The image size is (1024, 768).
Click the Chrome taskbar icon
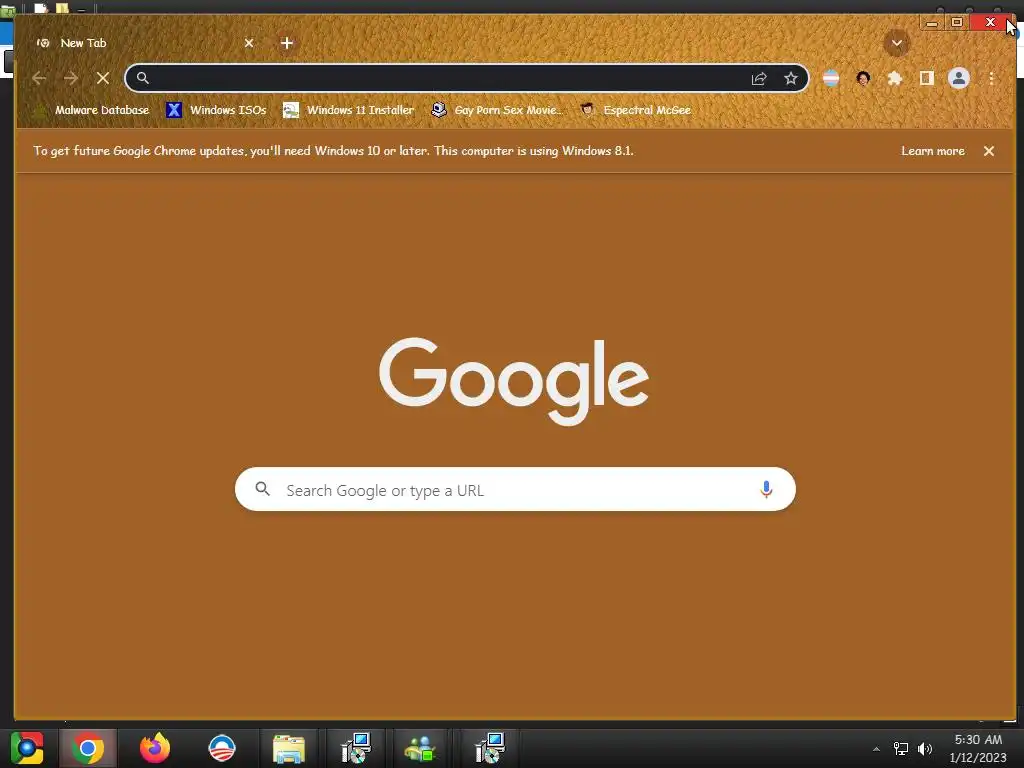click(x=88, y=748)
